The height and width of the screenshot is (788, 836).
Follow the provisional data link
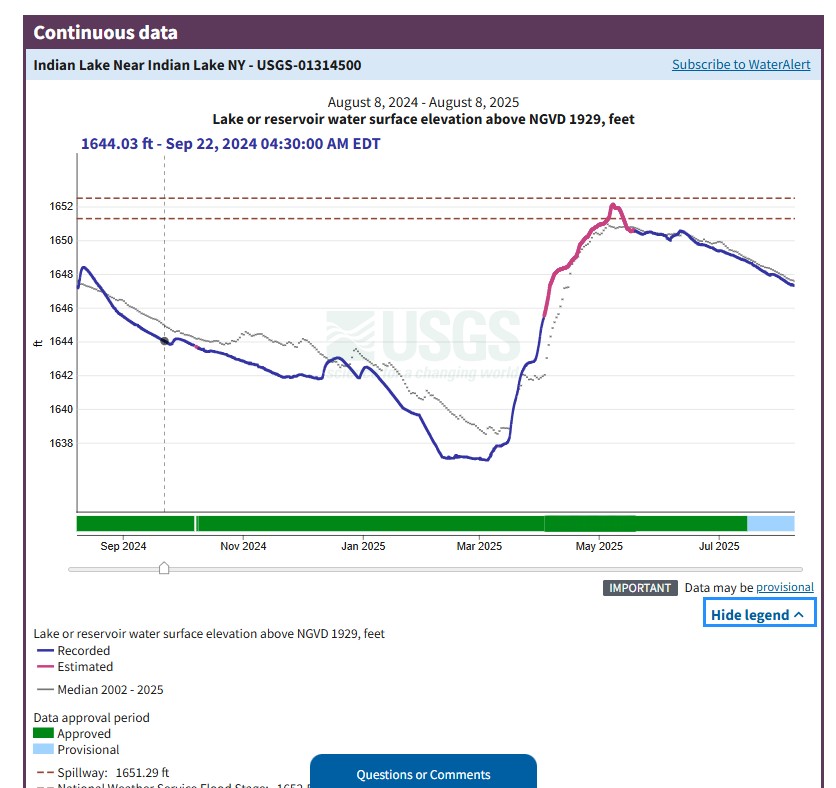click(x=784, y=588)
